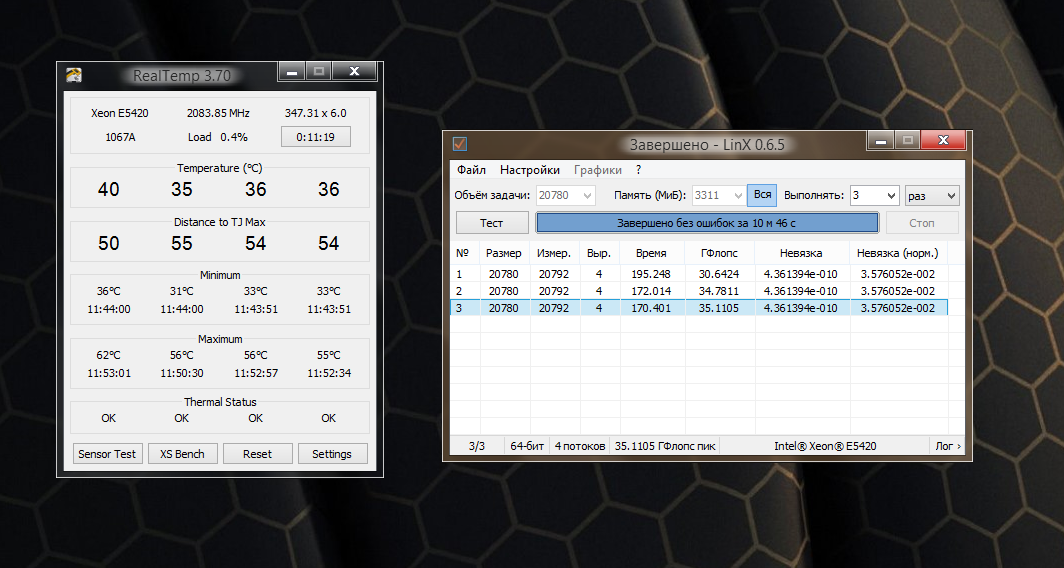Click the 50 Distance to TJ Max value
The width and height of the screenshot is (1064, 568).
[x=109, y=244]
